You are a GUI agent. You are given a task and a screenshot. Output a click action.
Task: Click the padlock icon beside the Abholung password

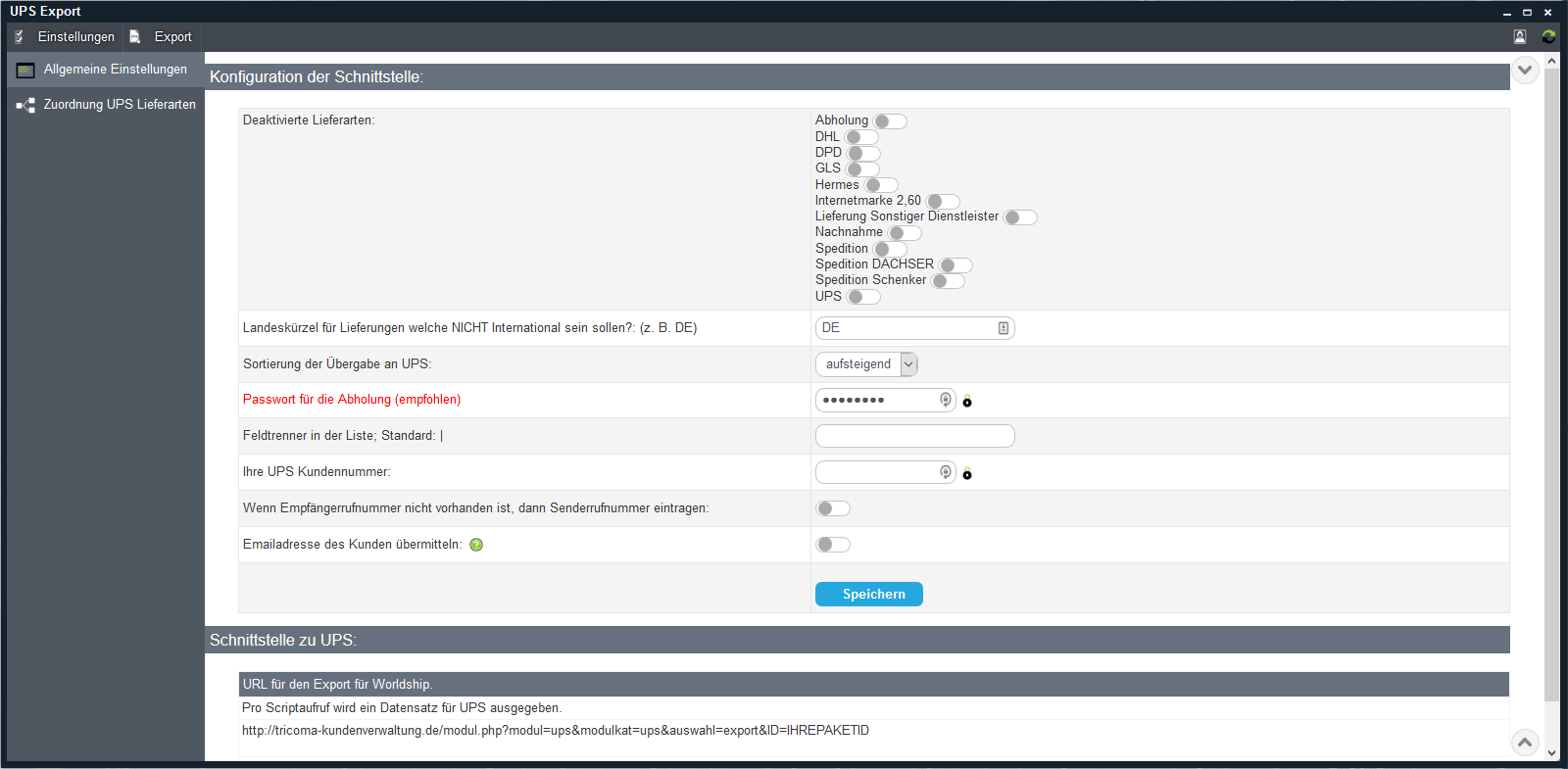[x=967, y=402]
